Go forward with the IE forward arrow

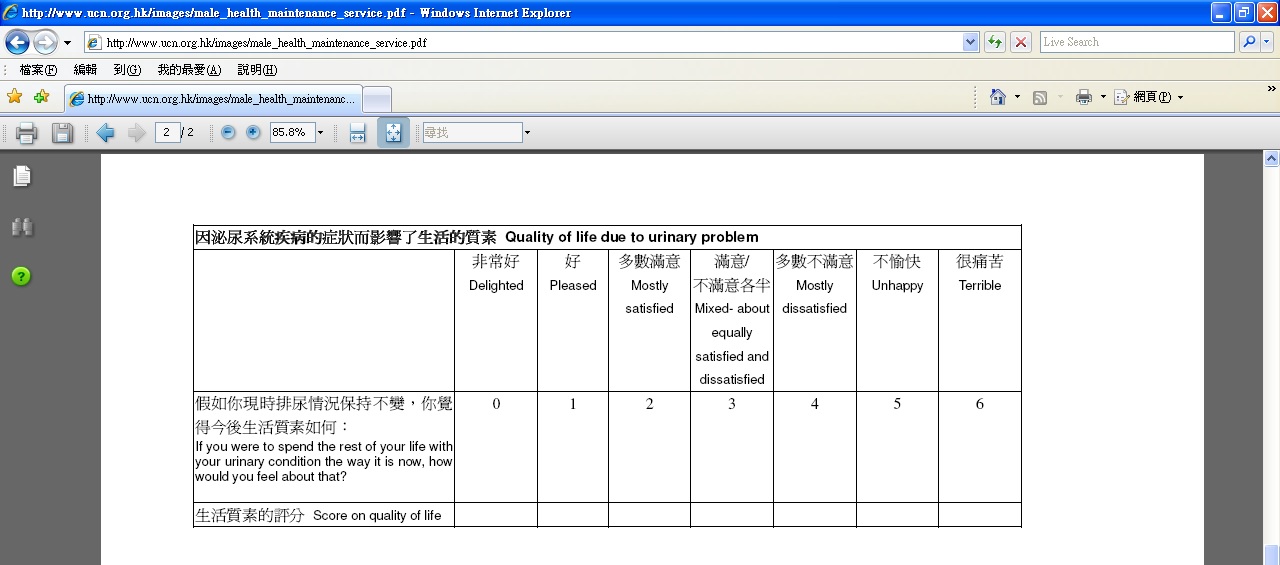pyautogui.click(x=45, y=42)
